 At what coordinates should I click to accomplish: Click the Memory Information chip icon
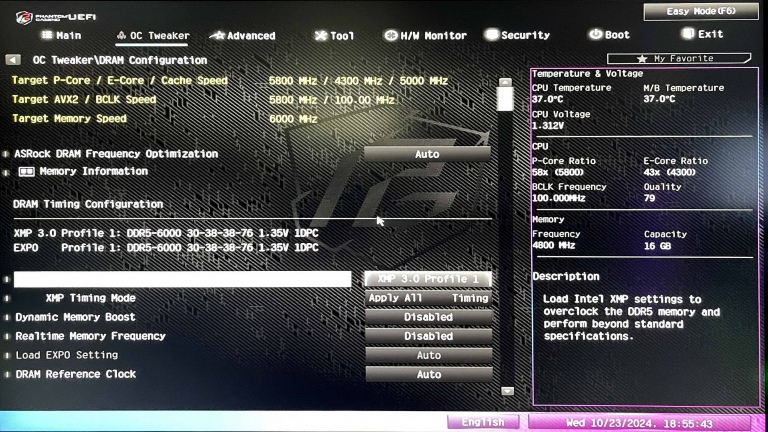26,171
